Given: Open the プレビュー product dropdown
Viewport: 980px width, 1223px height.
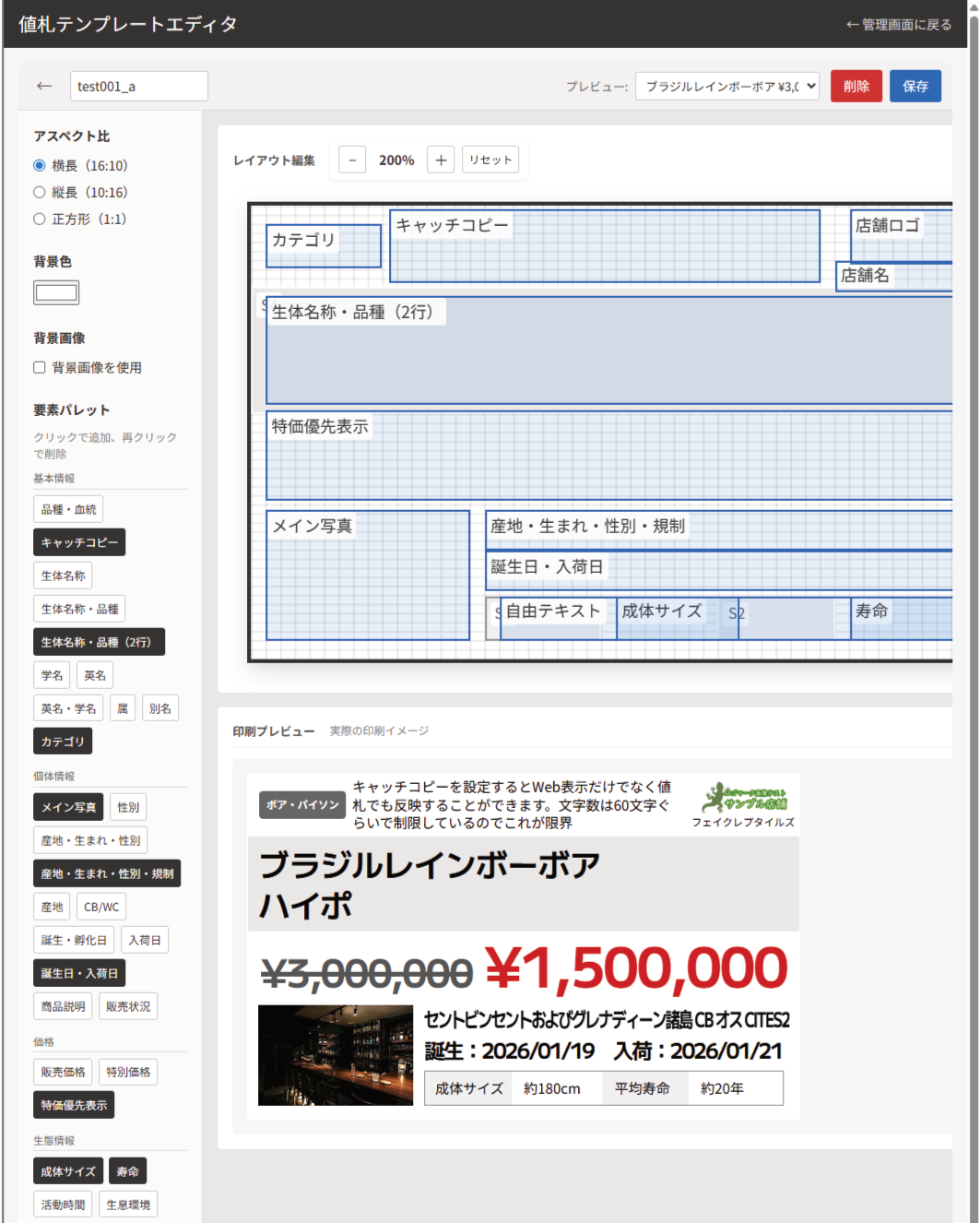Looking at the screenshot, I should tap(726, 86).
